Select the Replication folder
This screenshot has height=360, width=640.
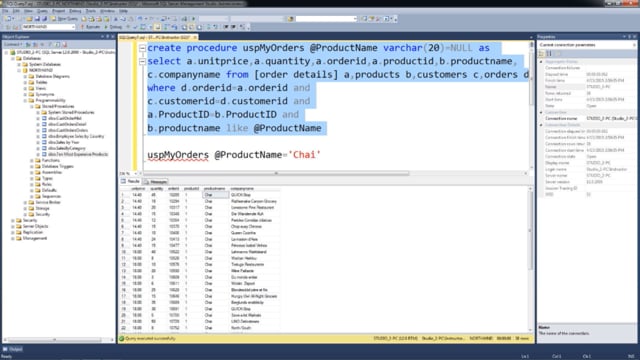(x=33, y=232)
